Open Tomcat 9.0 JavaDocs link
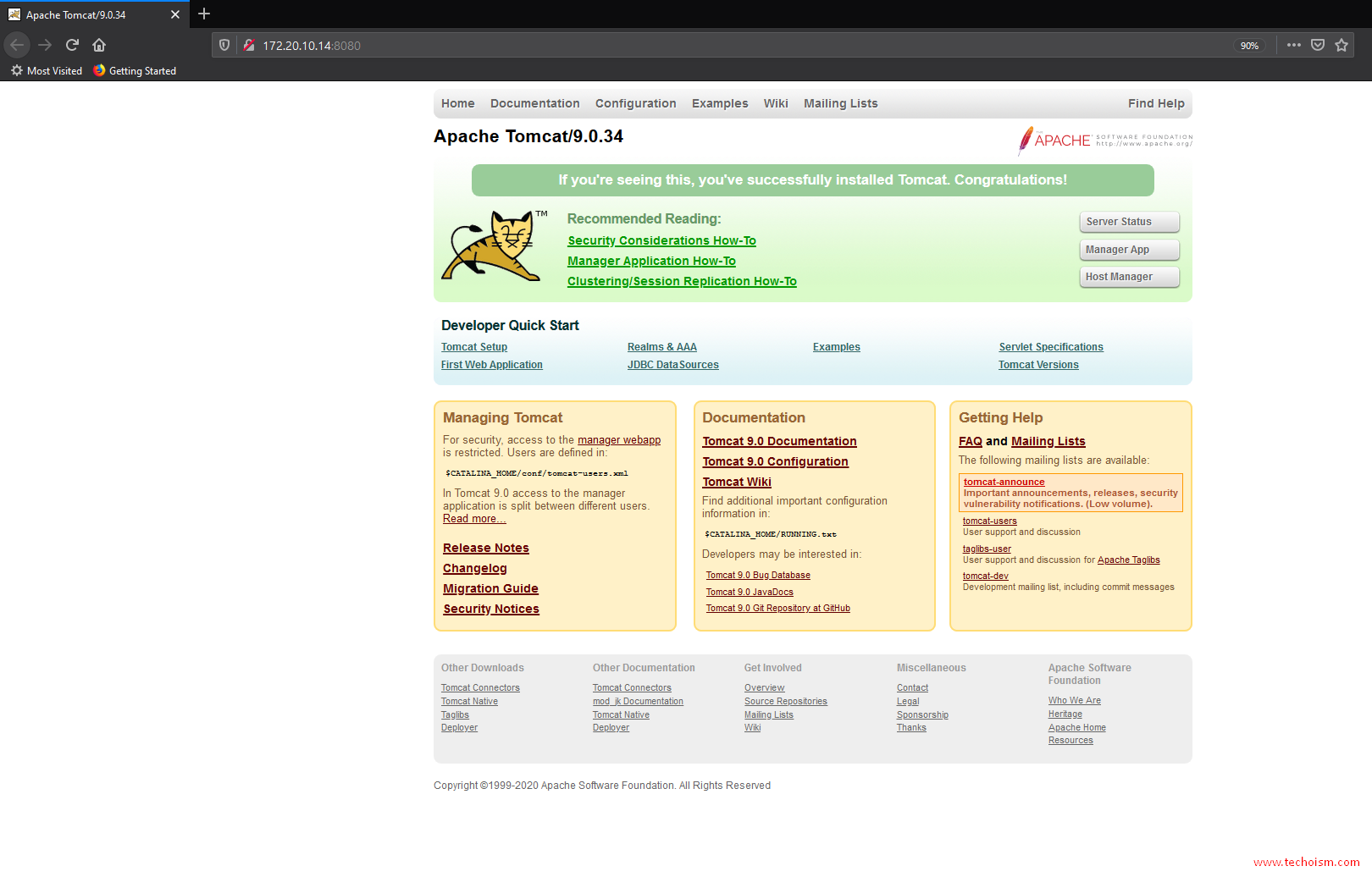Viewport: 1372px width, 877px height. tap(750, 593)
